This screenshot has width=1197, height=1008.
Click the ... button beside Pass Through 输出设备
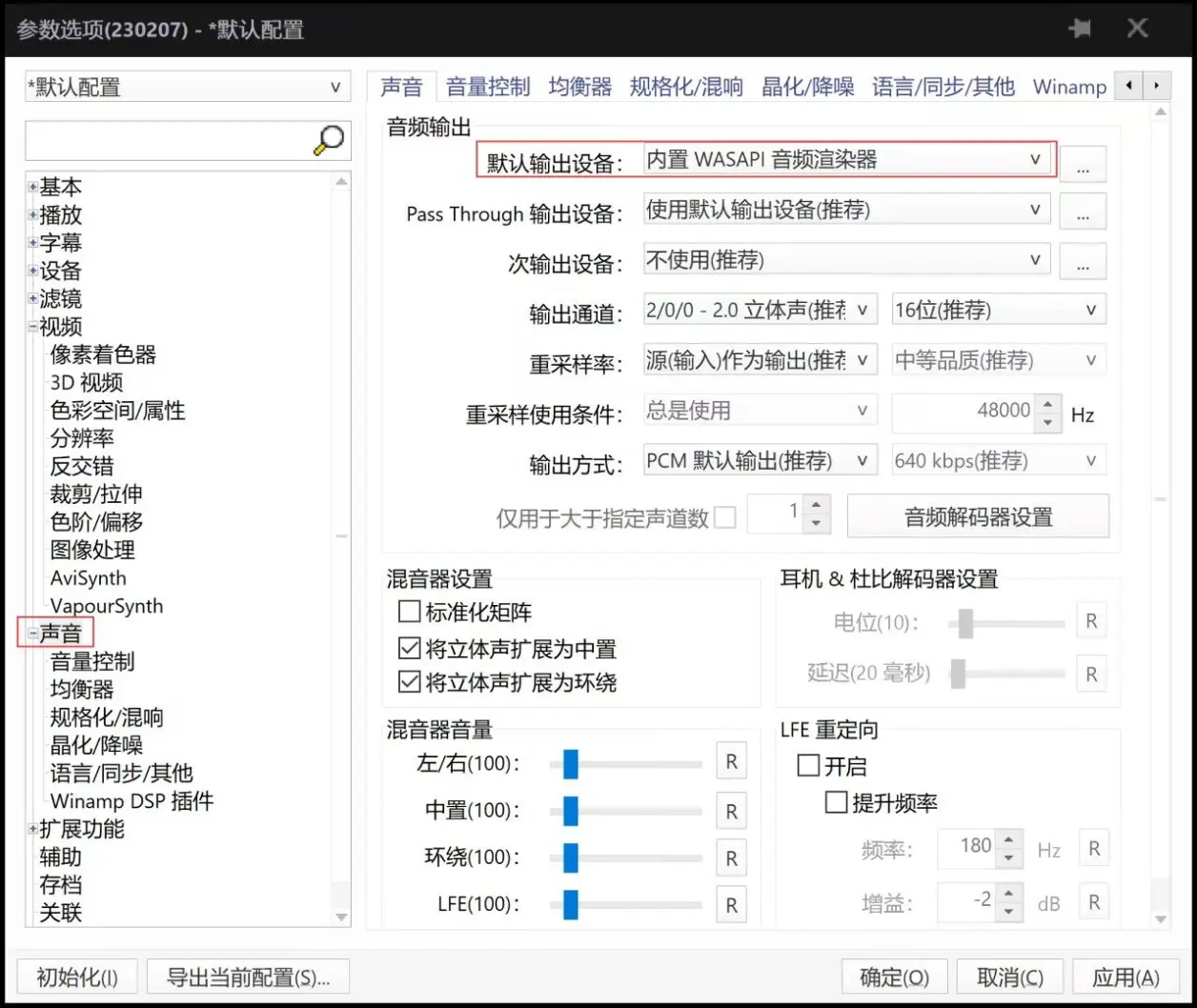pos(1083,212)
